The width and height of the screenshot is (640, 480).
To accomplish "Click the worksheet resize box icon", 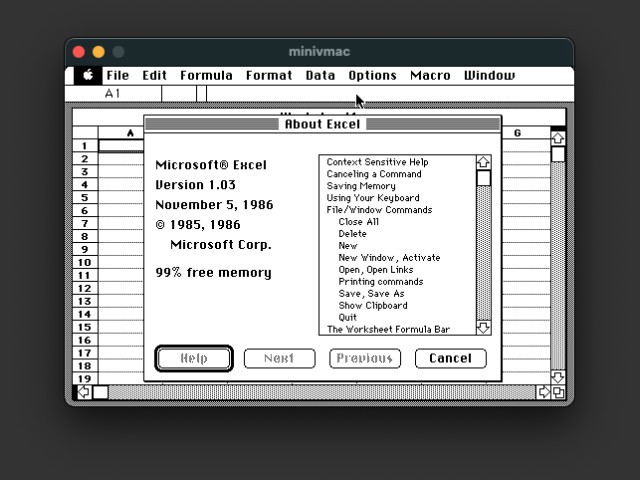I will pos(558,392).
